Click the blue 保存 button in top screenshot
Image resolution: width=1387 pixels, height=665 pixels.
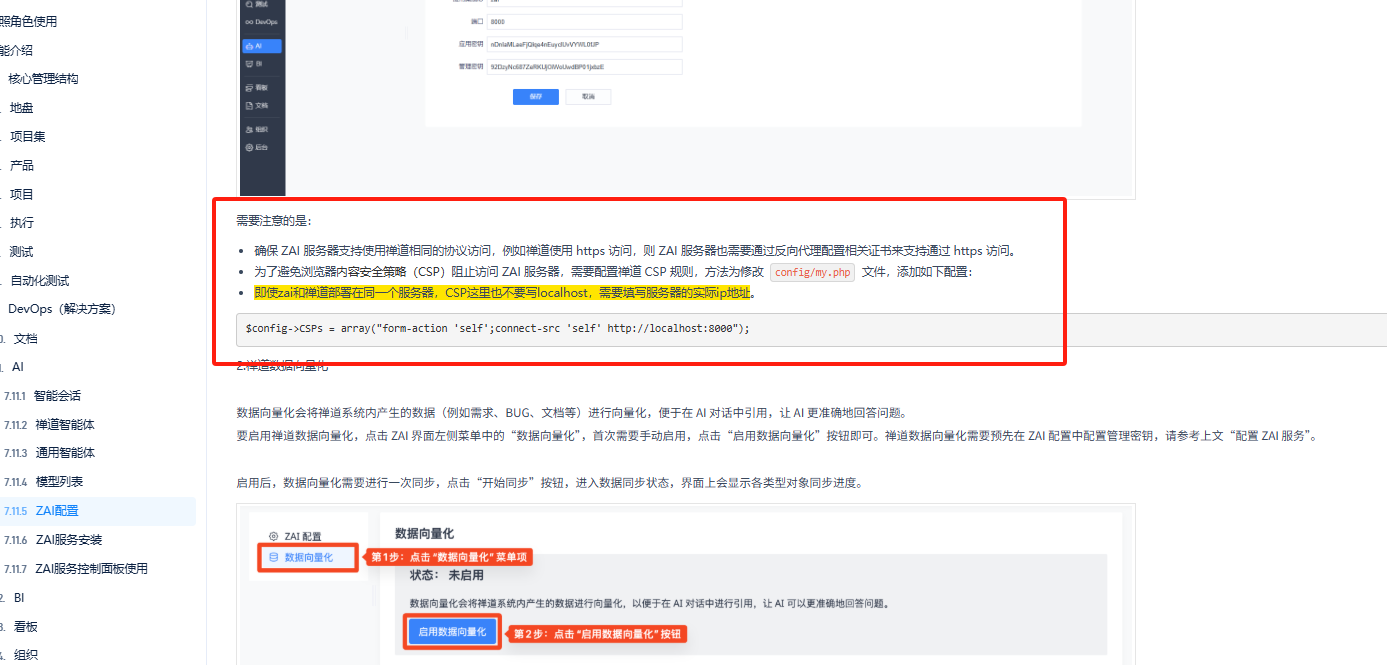tap(536, 97)
